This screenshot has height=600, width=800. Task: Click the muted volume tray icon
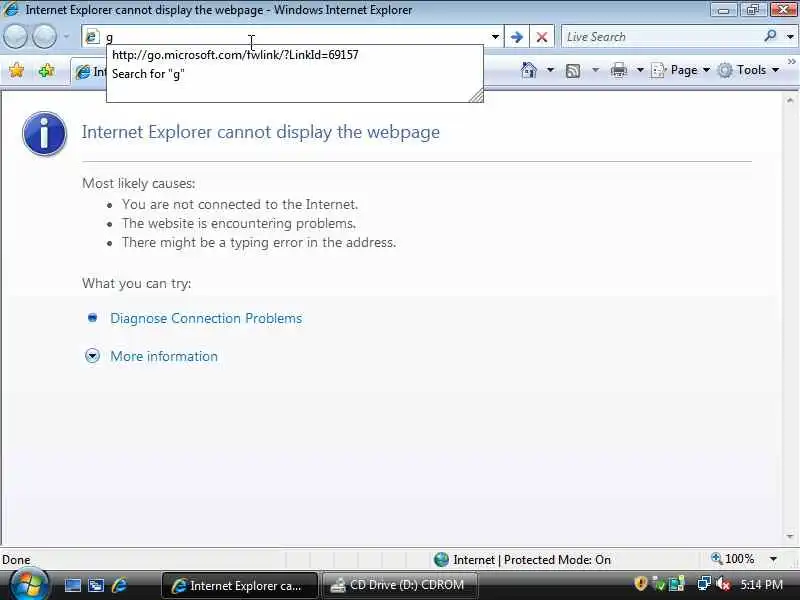[x=722, y=584]
